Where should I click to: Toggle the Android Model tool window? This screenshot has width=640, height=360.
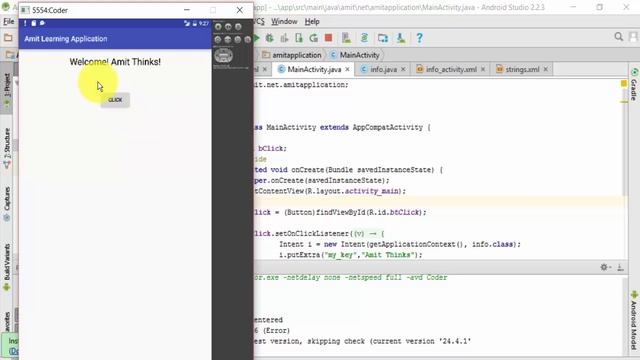(634, 320)
